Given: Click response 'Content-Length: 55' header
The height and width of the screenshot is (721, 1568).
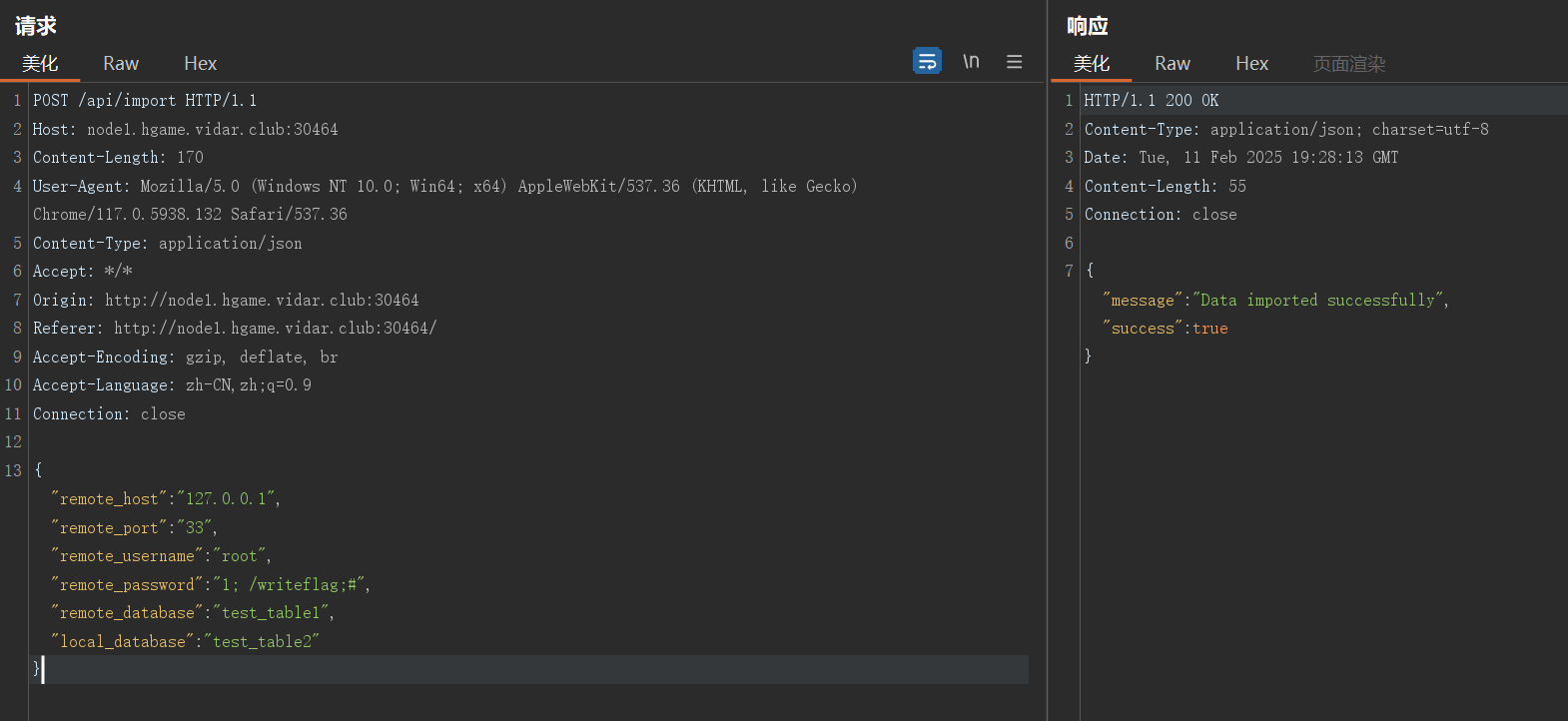Looking at the screenshot, I should tap(1166, 186).
